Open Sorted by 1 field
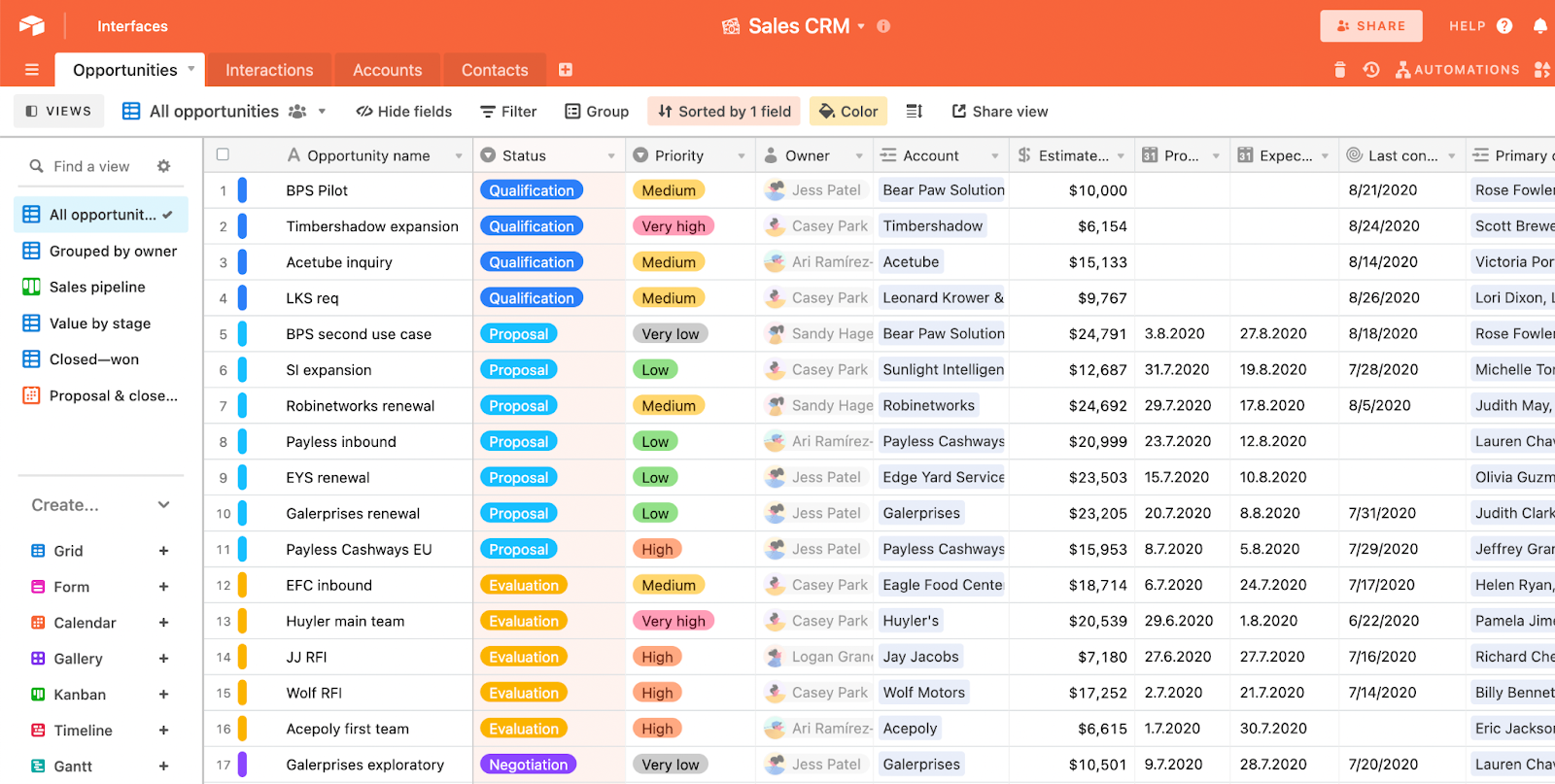 point(724,112)
